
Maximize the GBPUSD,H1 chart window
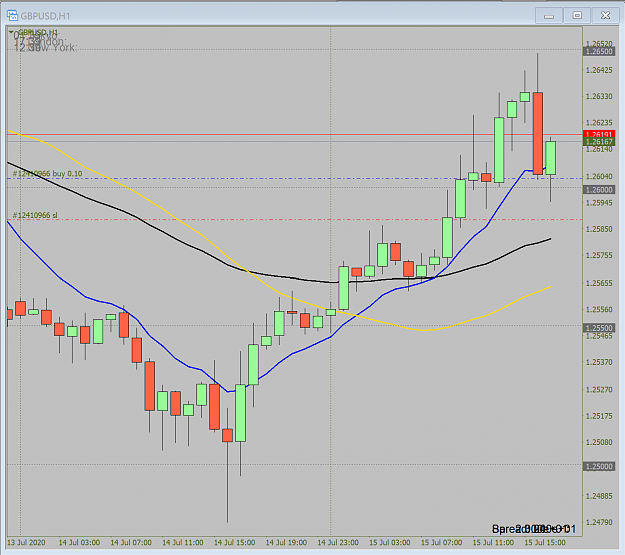point(577,16)
